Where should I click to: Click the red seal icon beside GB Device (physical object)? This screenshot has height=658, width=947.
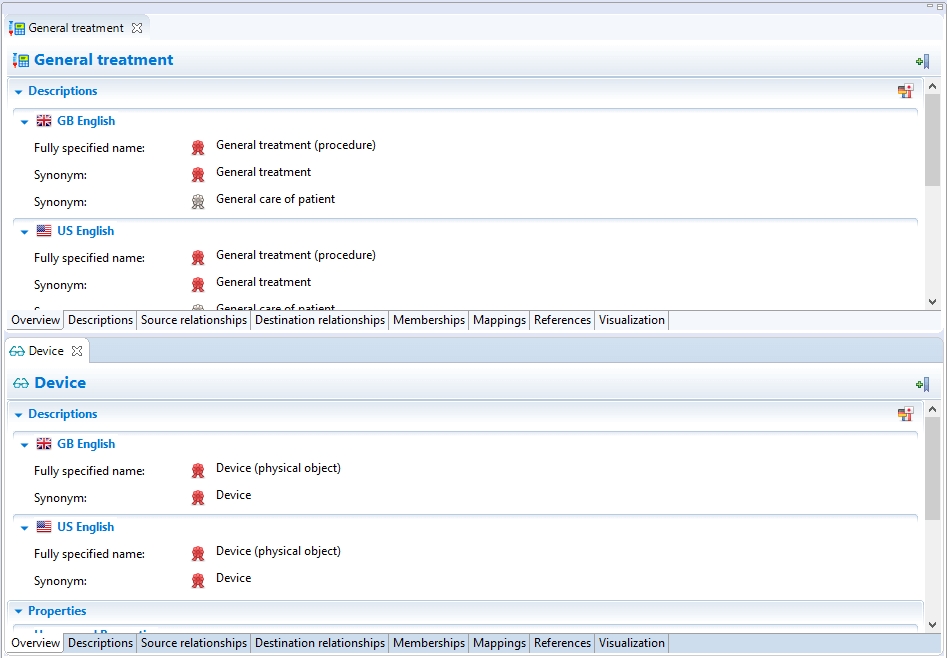[x=198, y=470]
